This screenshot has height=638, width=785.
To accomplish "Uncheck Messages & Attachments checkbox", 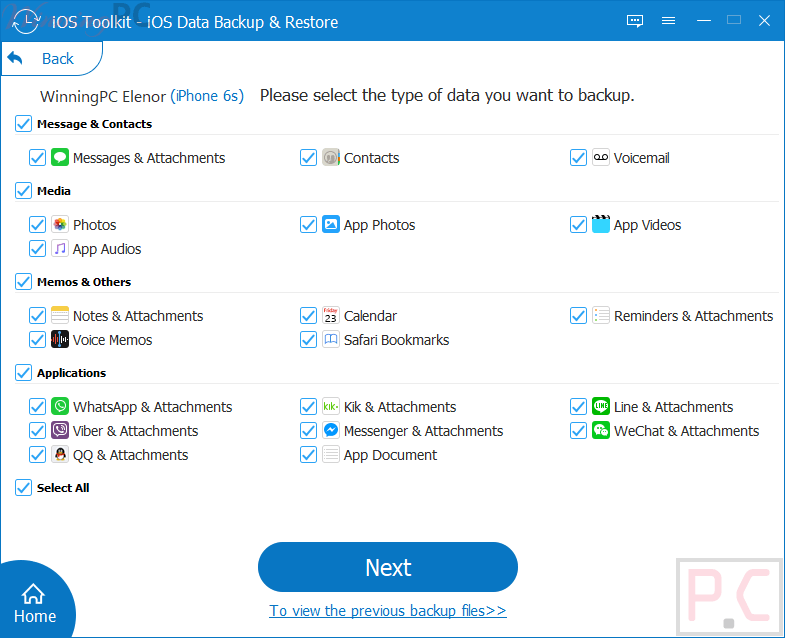I will (38, 157).
